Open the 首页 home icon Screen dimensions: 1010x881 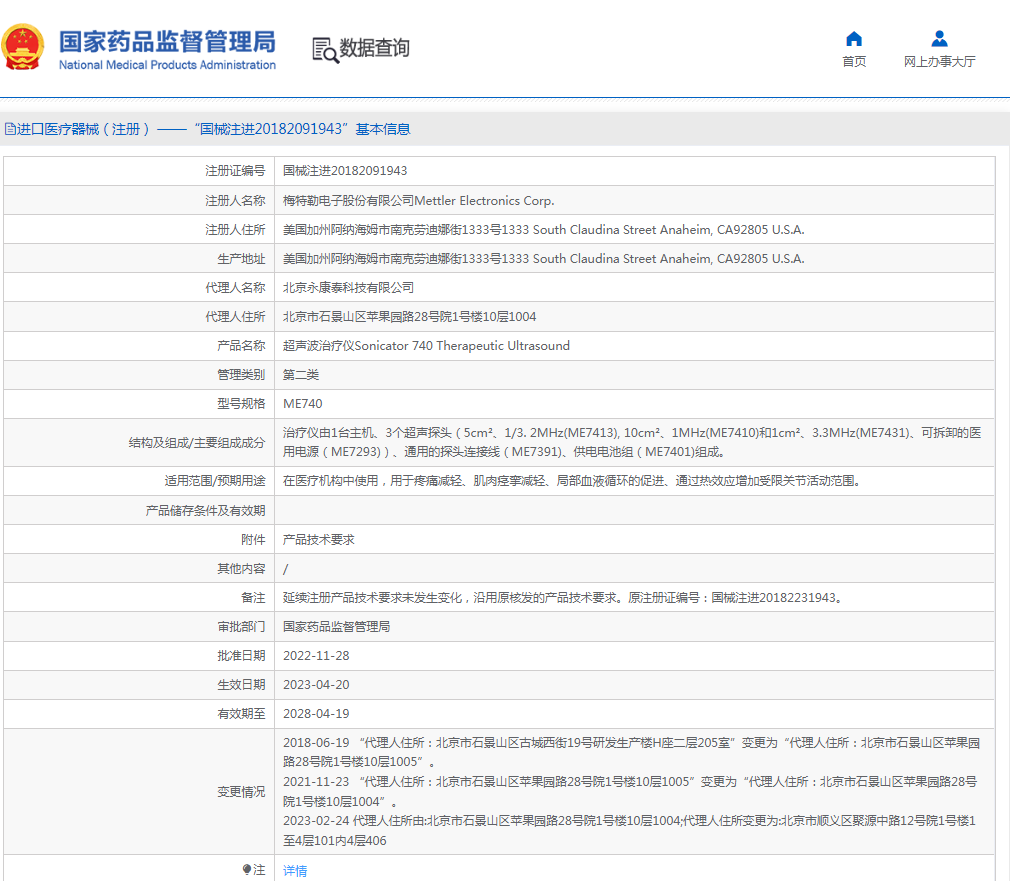854,39
